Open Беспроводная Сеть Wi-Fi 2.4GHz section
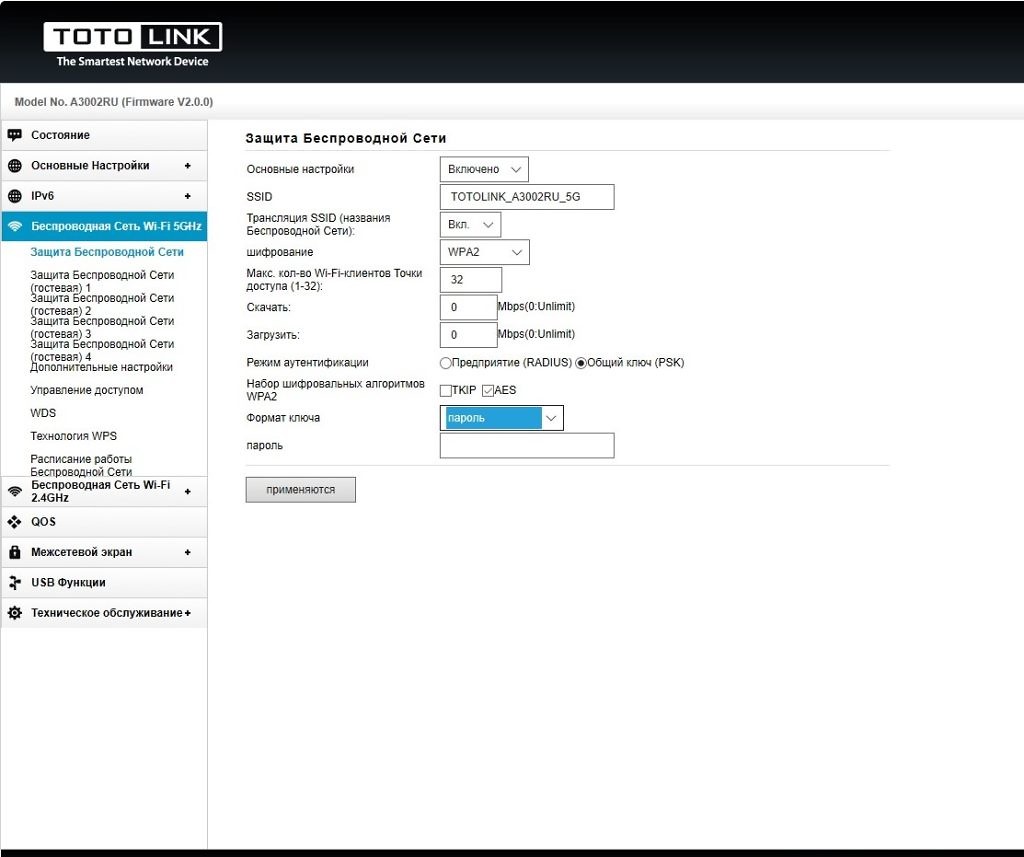This screenshot has height=857, width=1024. point(104,491)
